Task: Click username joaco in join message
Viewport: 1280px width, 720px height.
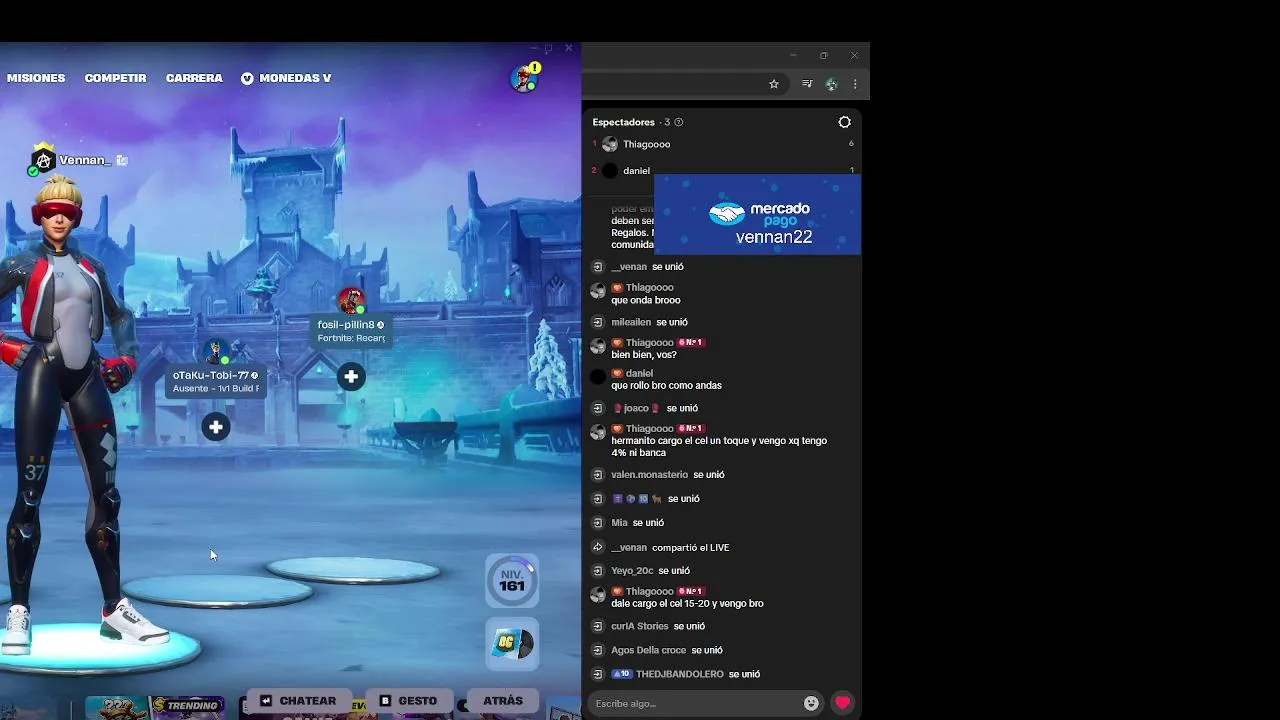Action: [636, 408]
